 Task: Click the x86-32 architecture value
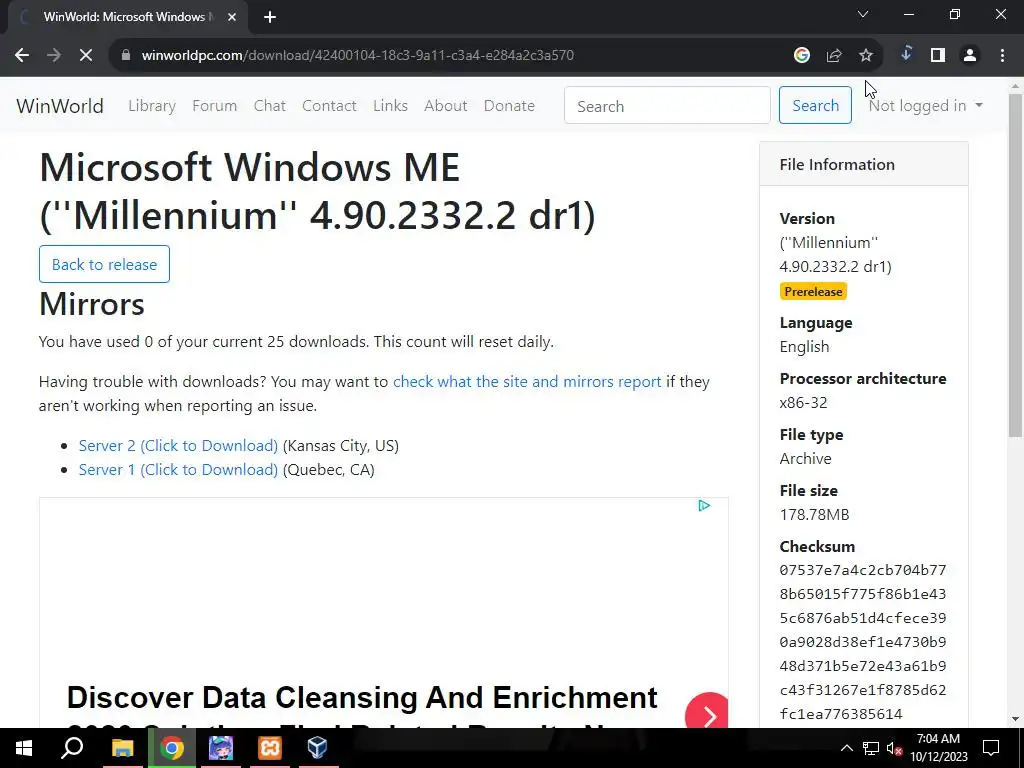tap(803, 402)
